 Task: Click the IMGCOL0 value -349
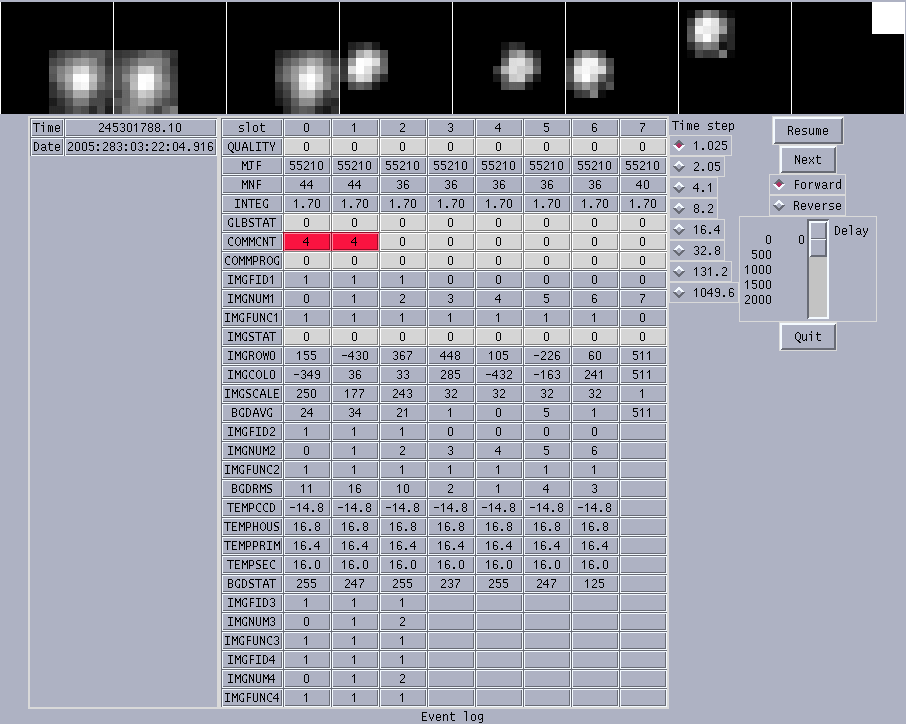306,375
